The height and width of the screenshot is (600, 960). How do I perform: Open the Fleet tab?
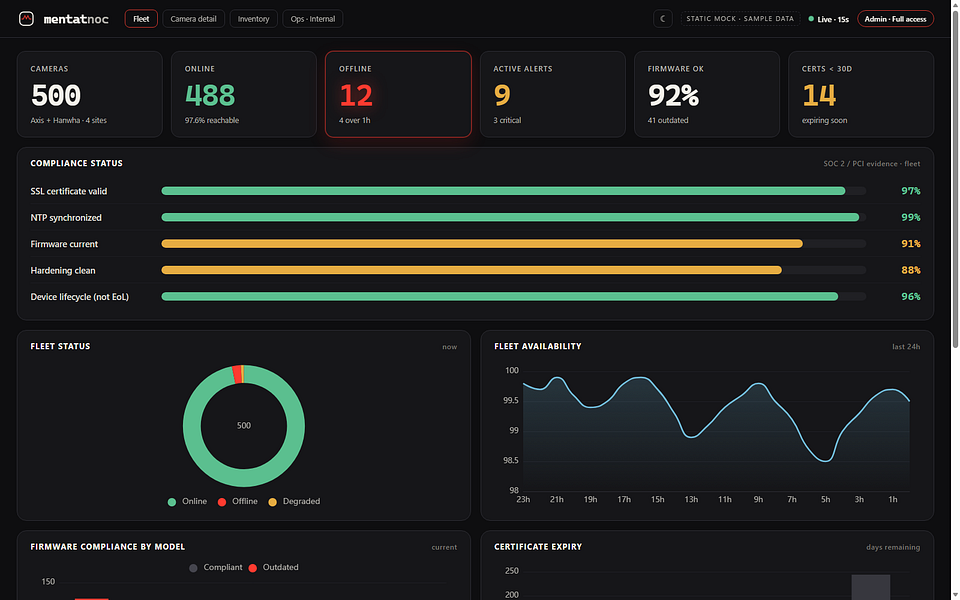(141, 19)
